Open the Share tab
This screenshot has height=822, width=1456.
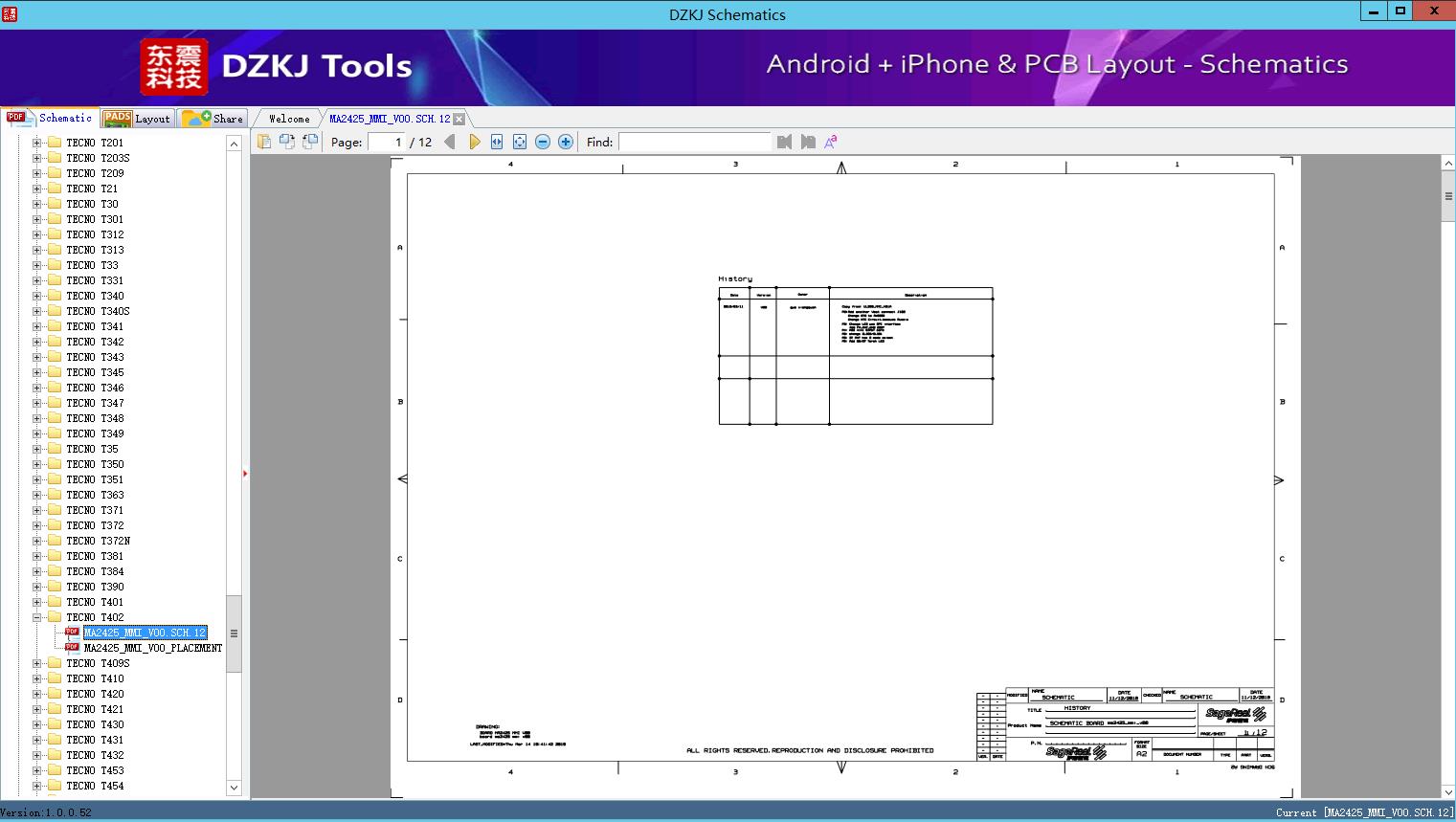point(213,119)
